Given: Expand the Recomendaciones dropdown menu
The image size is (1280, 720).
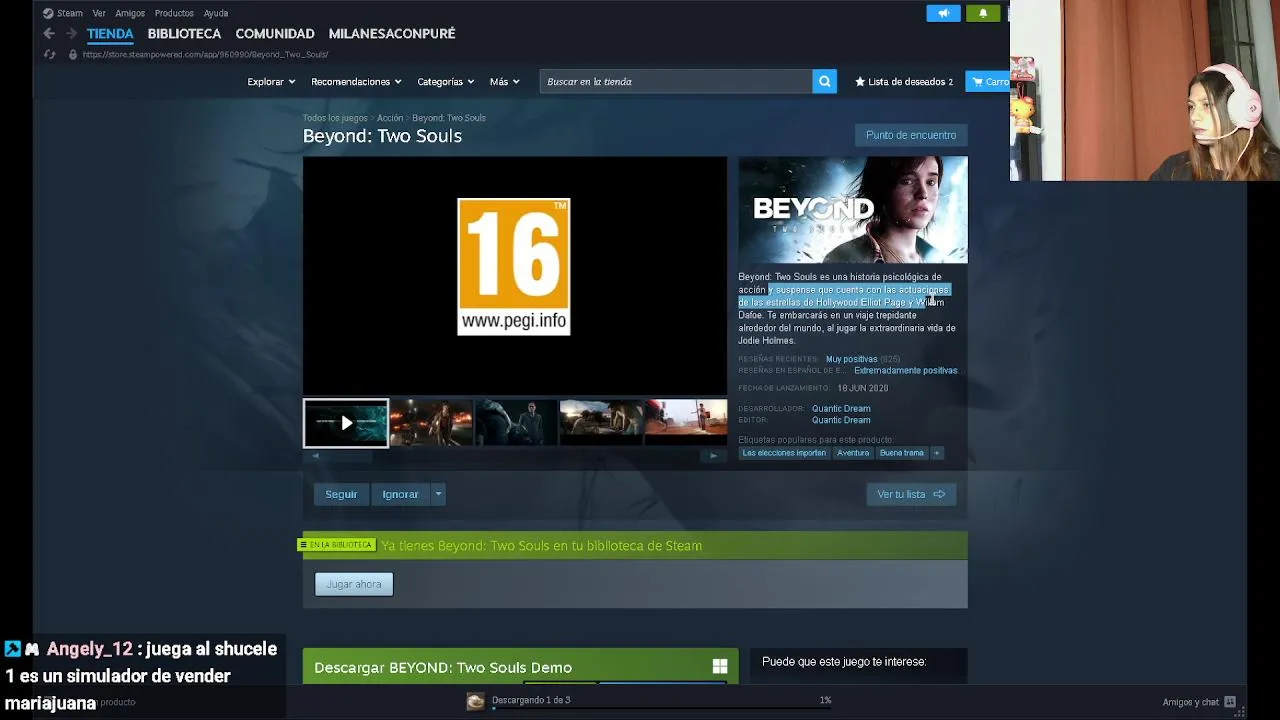Looking at the screenshot, I should (356, 82).
